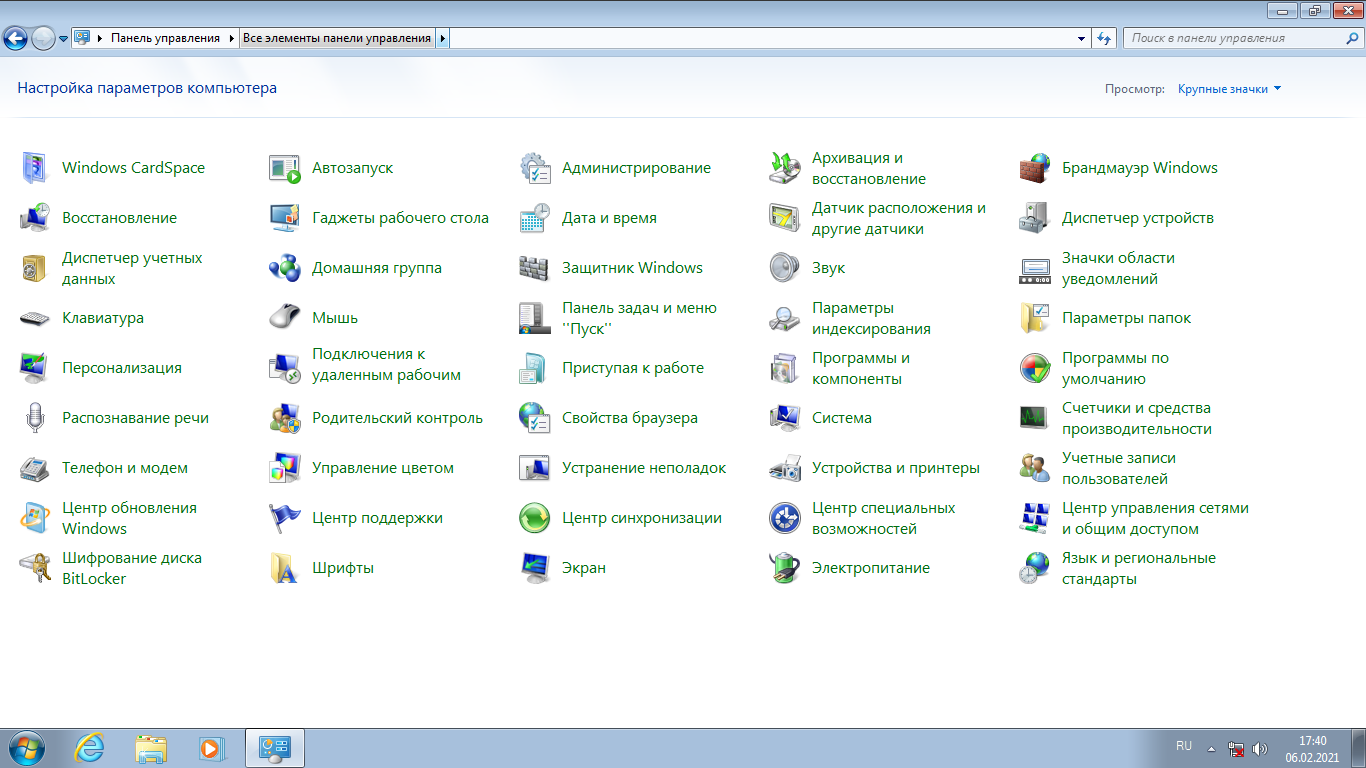Open the Язык и региональные стандарты icon

(1035, 568)
